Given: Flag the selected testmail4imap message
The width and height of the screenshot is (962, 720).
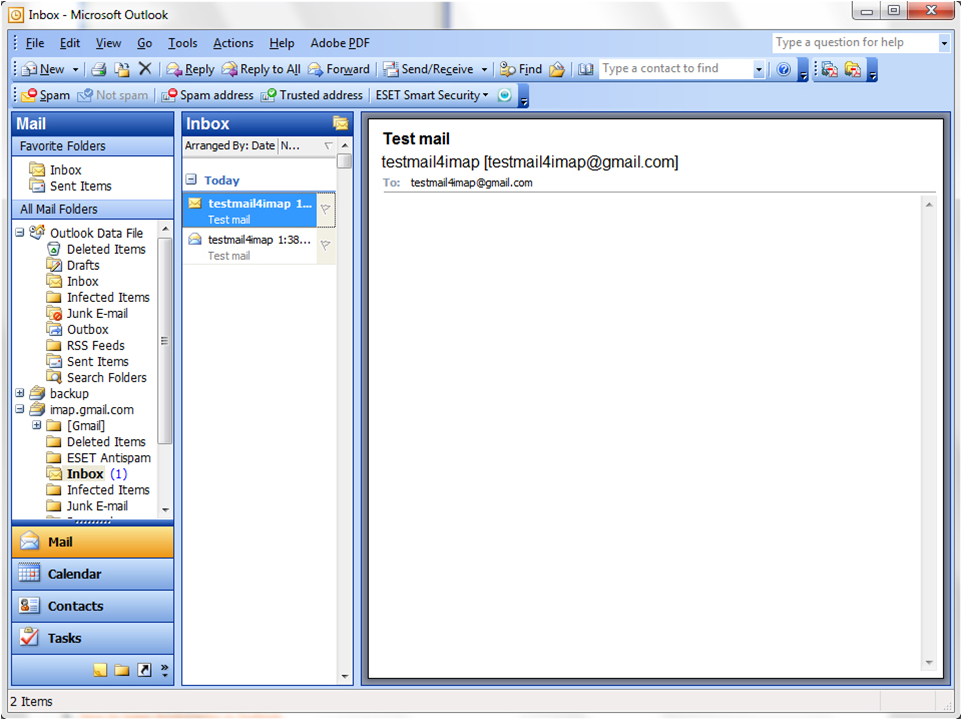Looking at the screenshot, I should [x=326, y=210].
